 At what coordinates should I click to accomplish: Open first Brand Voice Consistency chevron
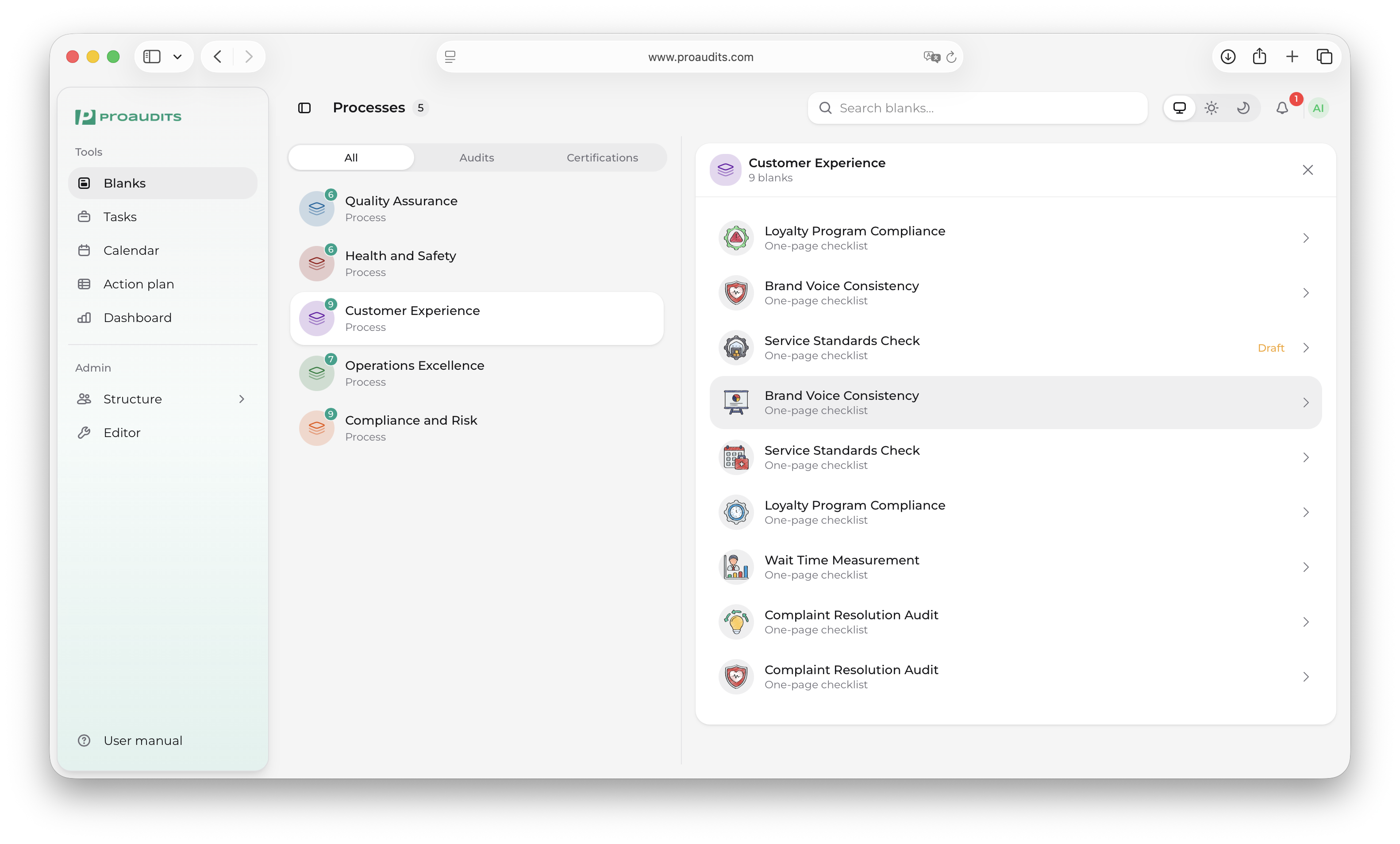tap(1306, 293)
